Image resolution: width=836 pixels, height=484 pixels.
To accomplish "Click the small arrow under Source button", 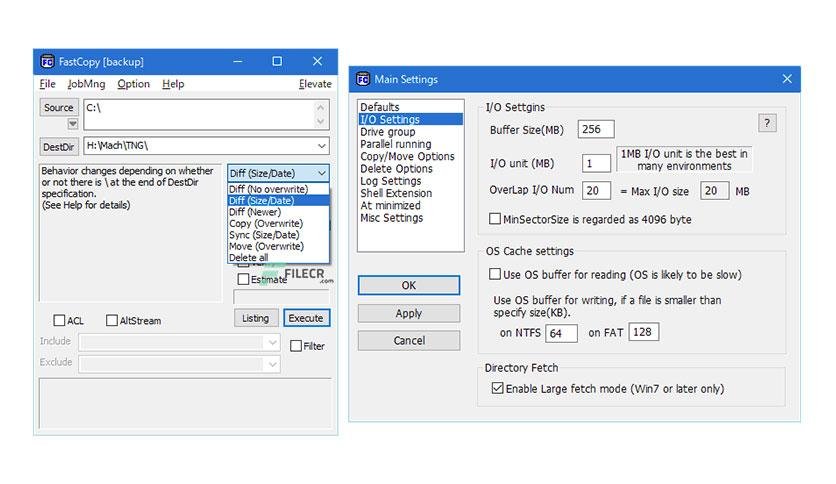I will [x=73, y=124].
